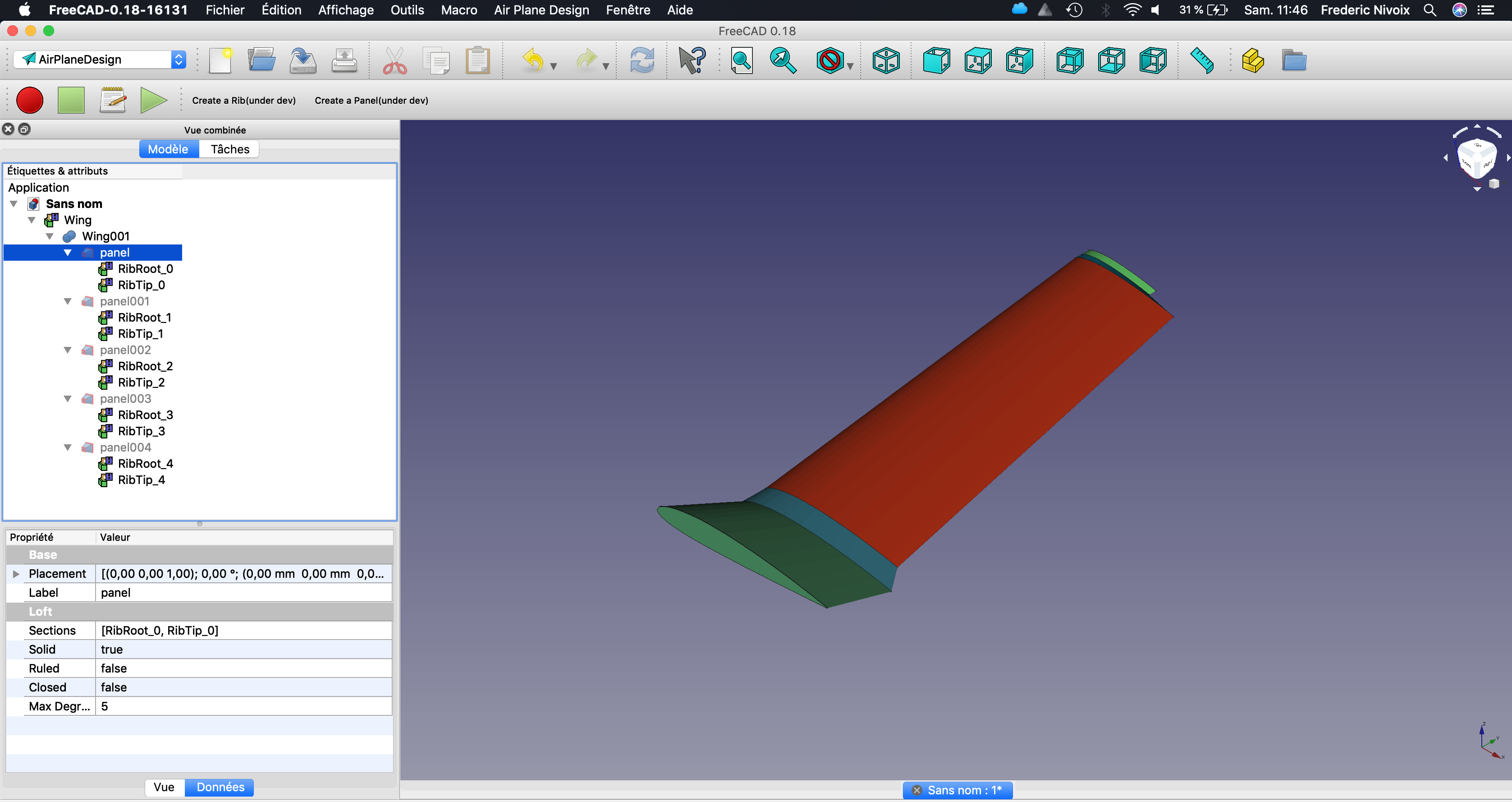
Task: Switch to the Vue property tab
Action: [164, 787]
